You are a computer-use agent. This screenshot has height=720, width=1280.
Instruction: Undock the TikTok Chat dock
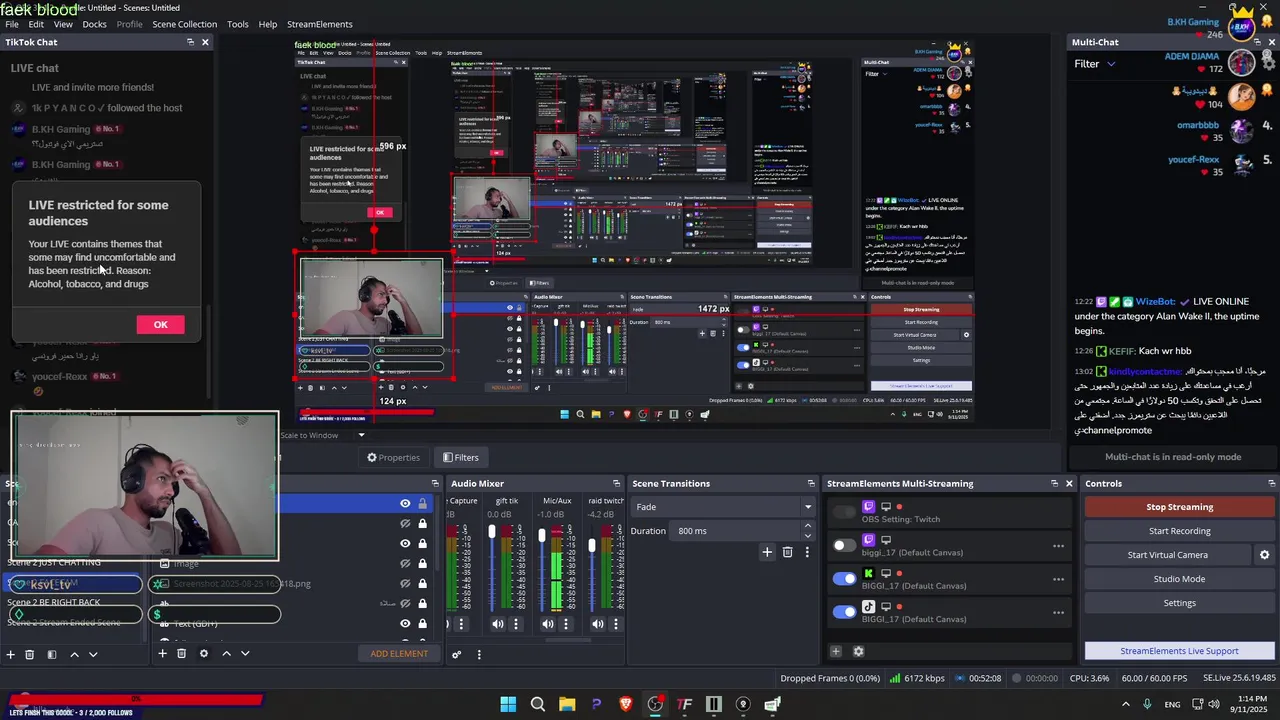point(190,42)
